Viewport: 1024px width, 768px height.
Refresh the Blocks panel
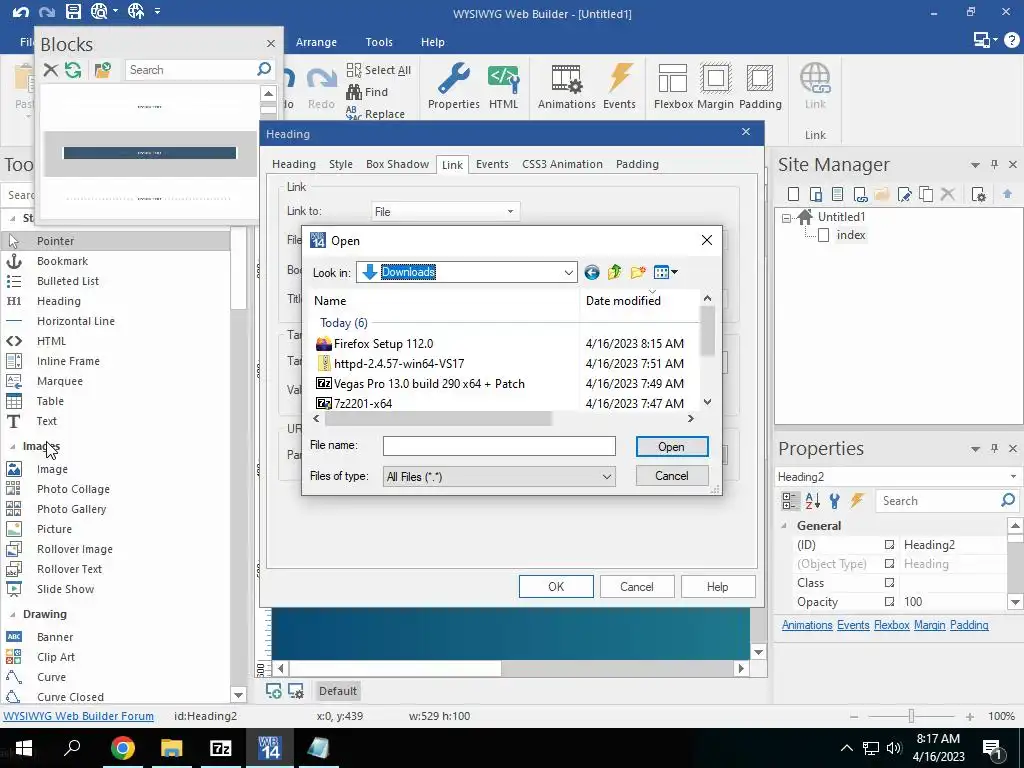click(x=73, y=70)
